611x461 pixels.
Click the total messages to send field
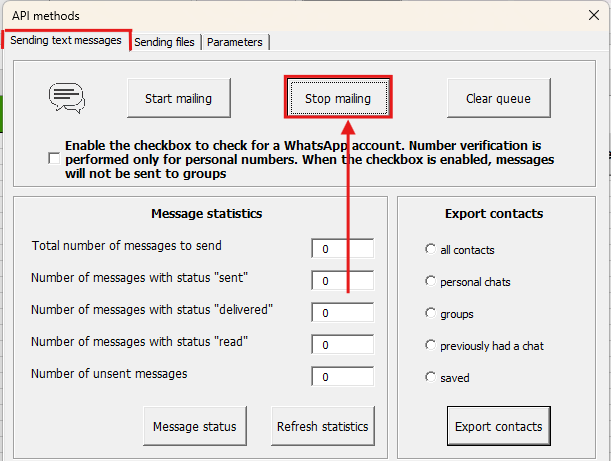[342, 248]
